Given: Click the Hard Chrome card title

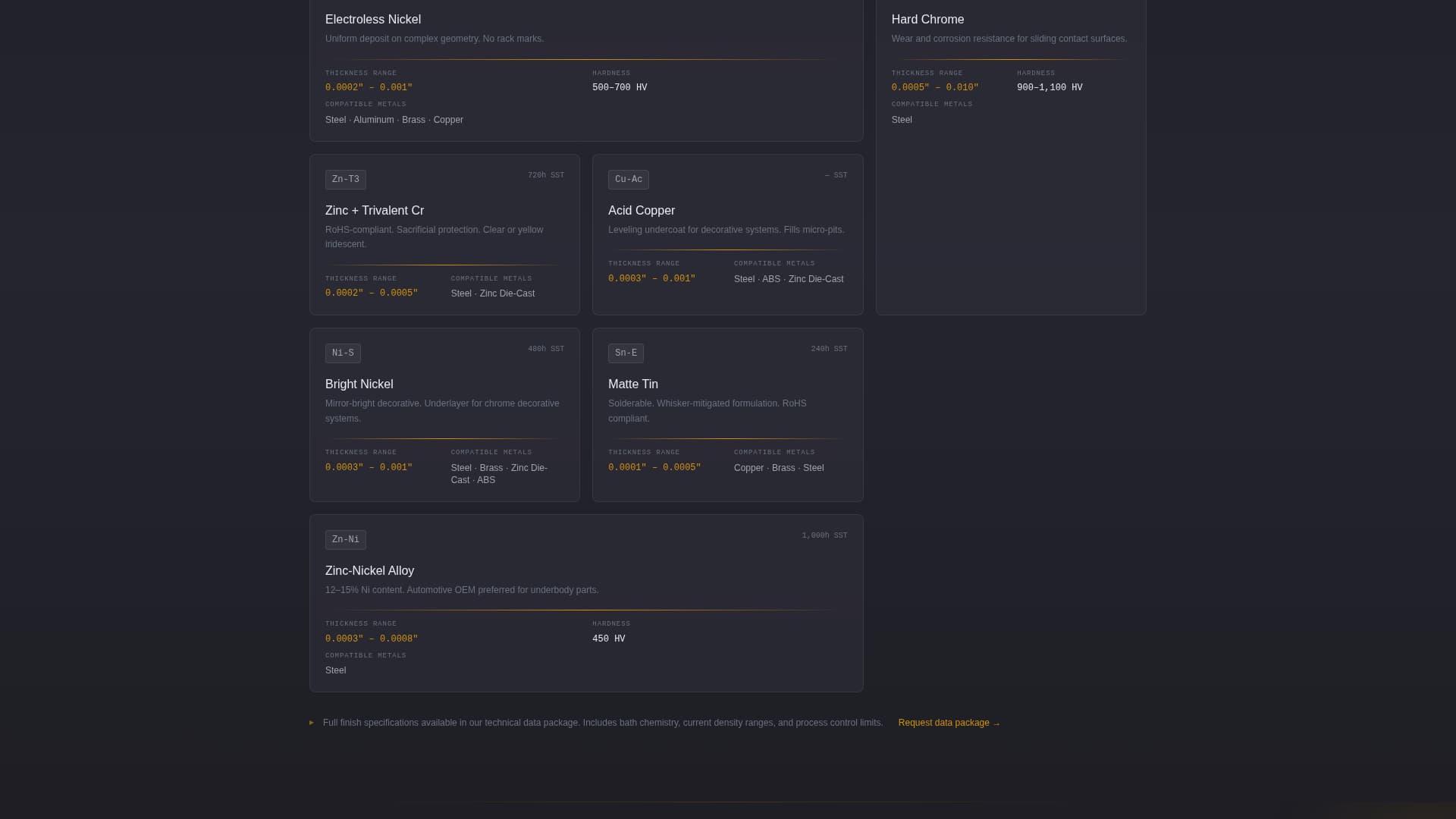Looking at the screenshot, I should pos(927,20).
